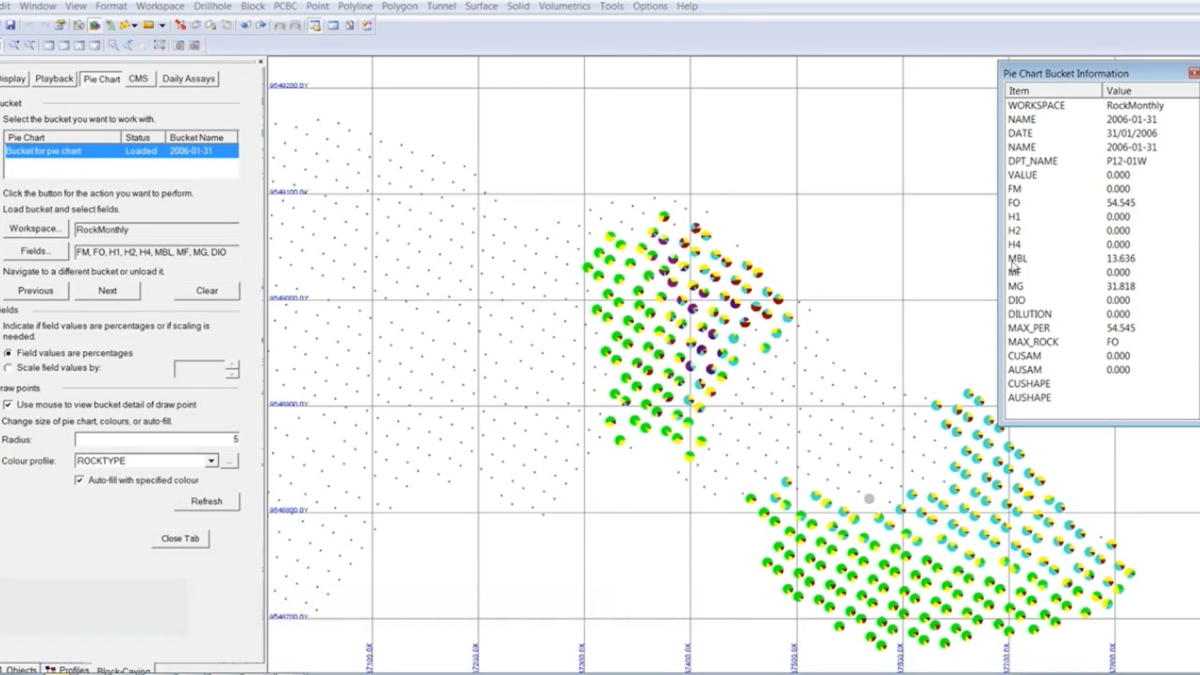Click the Workspace... button
This screenshot has width=1200, height=675.
35,229
